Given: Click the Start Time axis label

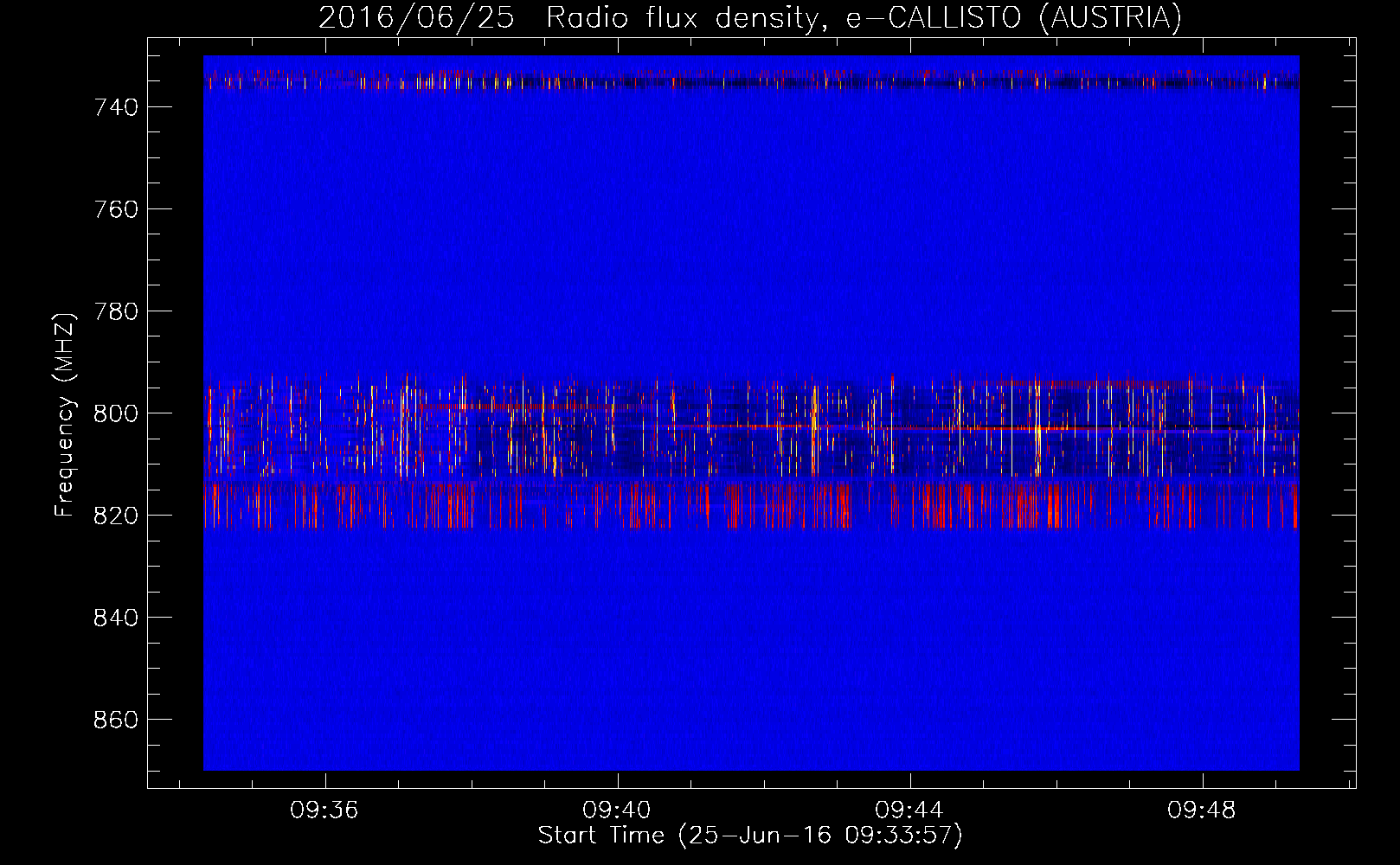Looking at the screenshot, I should (x=750, y=836).
